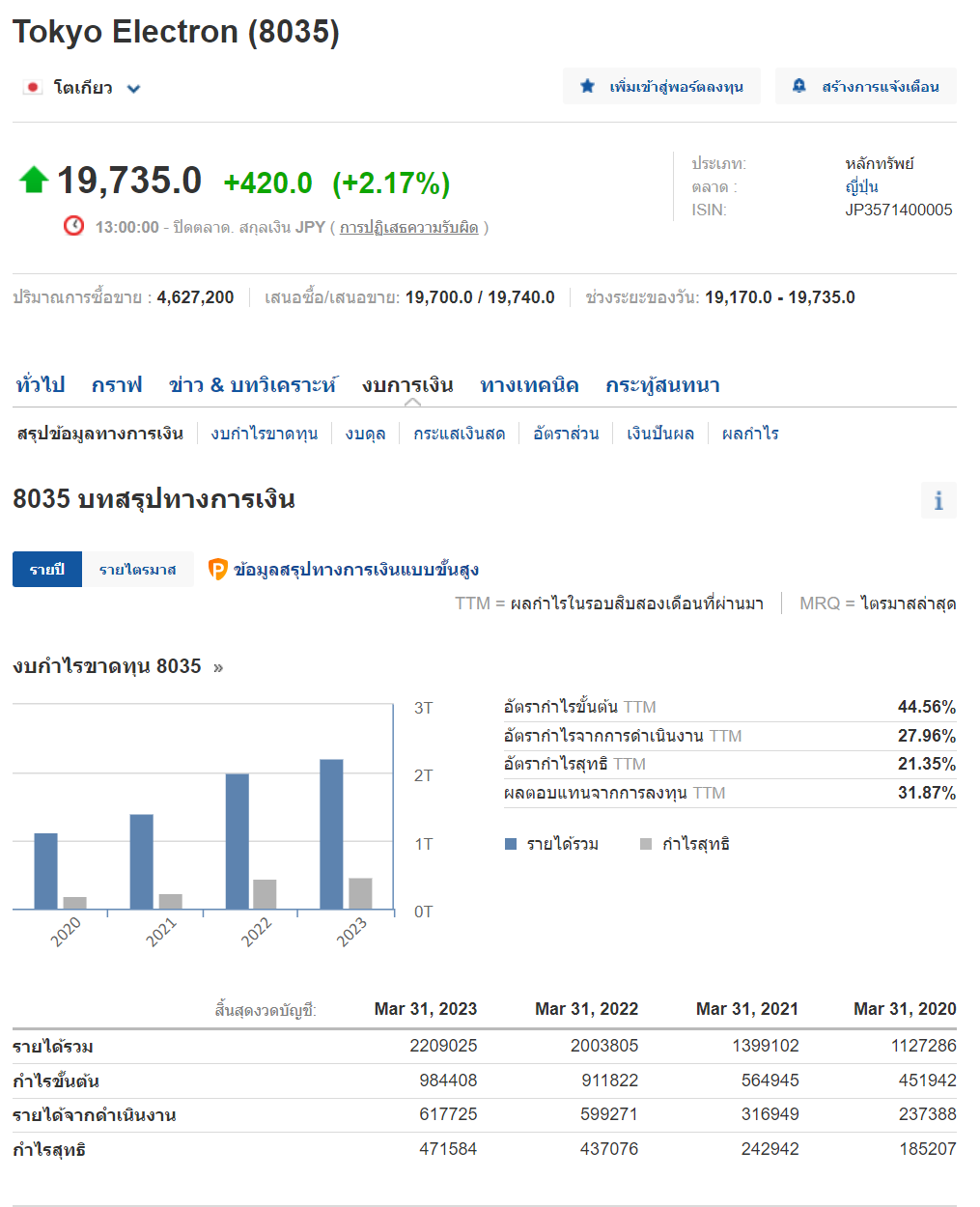Open ข้อมูลสรุปทางการเงินแบบขั้นสูง advanced summary link
The image size is (980, 1207).
(x=356, y=570)
